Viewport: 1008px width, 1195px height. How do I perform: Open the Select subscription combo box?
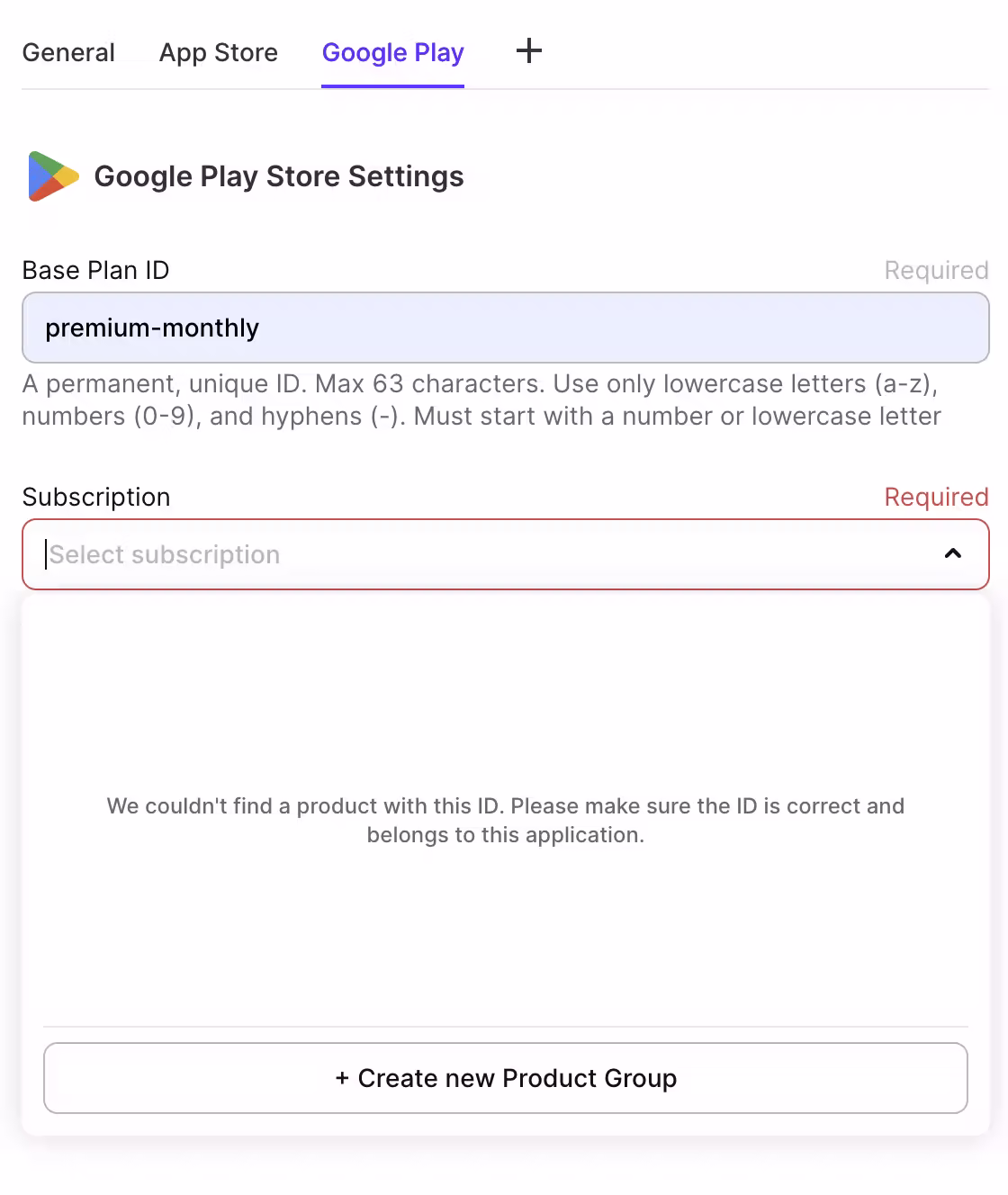[x=506, y=554]
